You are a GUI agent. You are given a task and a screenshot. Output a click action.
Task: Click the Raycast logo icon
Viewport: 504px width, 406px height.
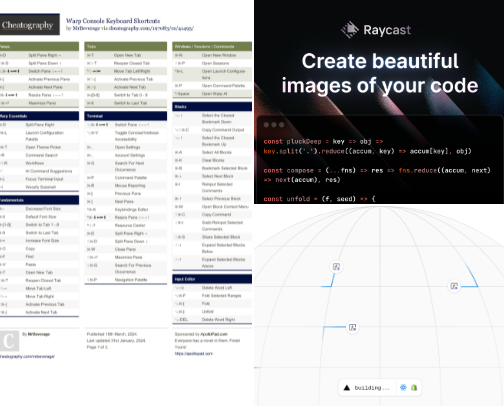coord(350,30)
